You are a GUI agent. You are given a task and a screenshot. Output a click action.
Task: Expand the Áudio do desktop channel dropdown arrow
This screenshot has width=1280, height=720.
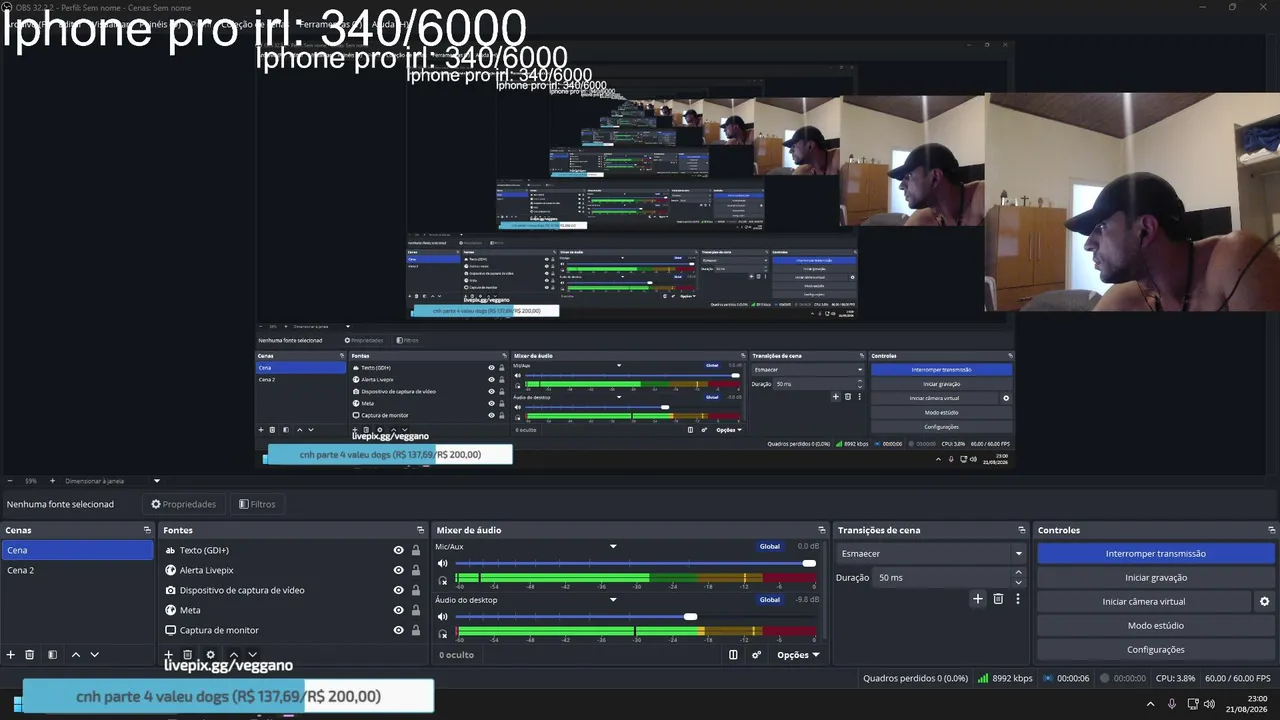click(x=613, y=600)
